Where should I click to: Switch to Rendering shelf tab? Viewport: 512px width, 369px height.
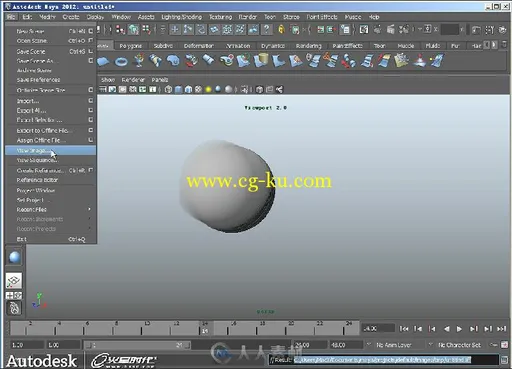[x=308, y=46]
